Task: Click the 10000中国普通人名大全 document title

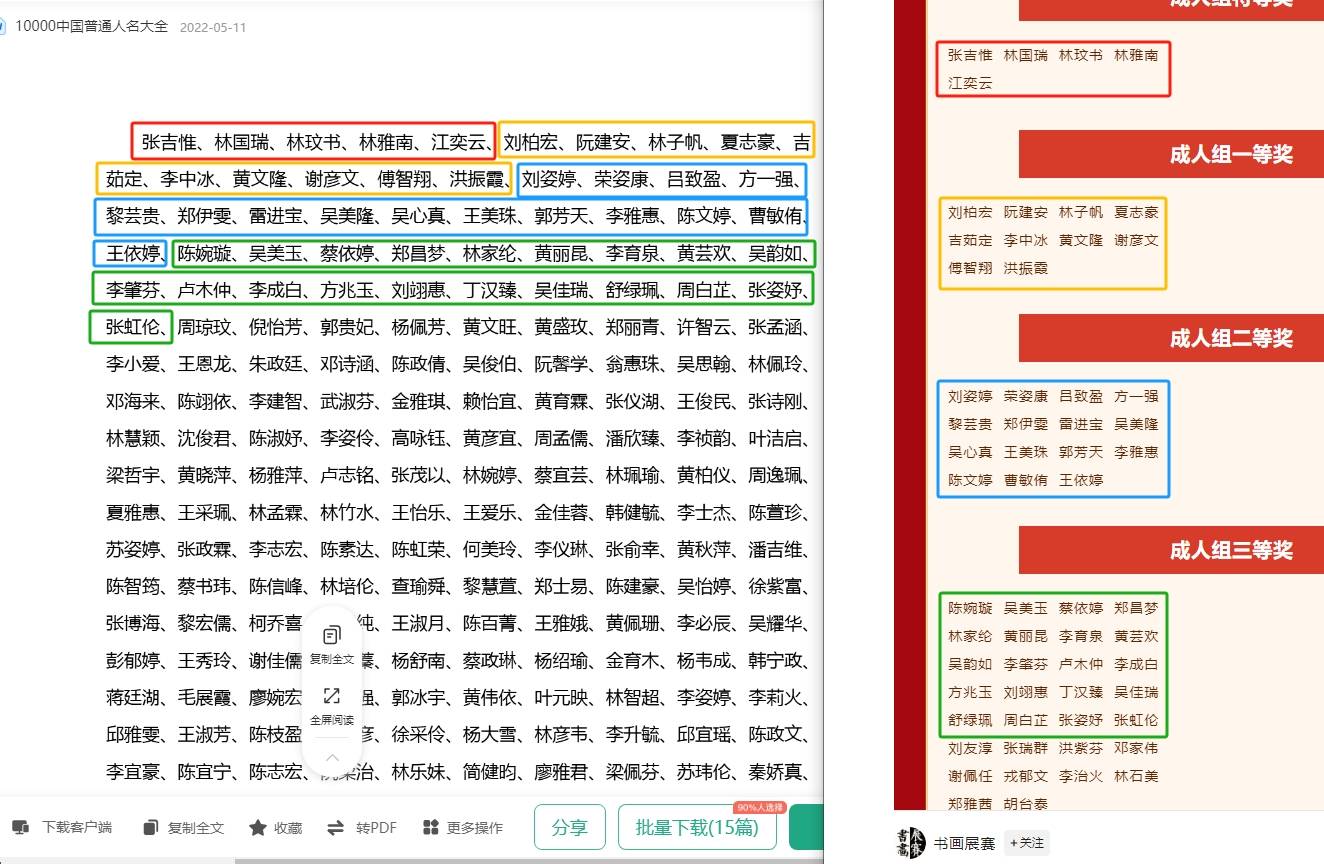Action: (90, 27)
